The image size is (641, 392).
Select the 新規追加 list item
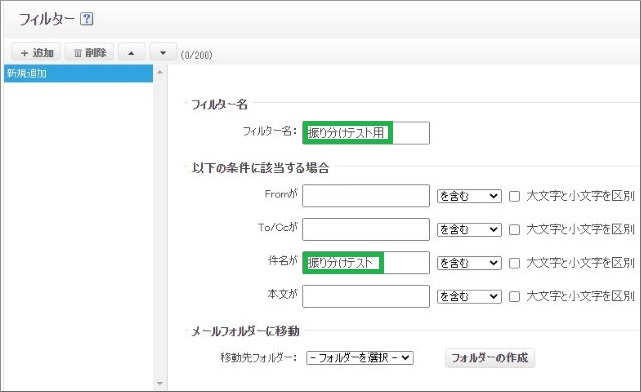click(x=78, y=74)
